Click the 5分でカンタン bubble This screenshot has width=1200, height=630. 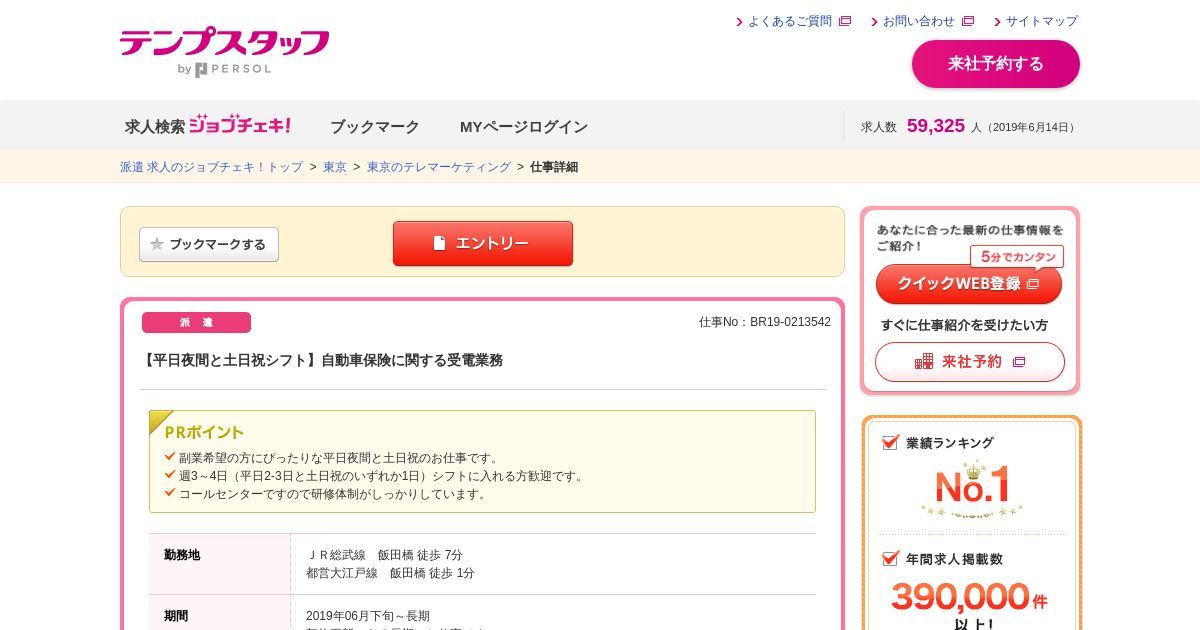[x=1017, y=256]
